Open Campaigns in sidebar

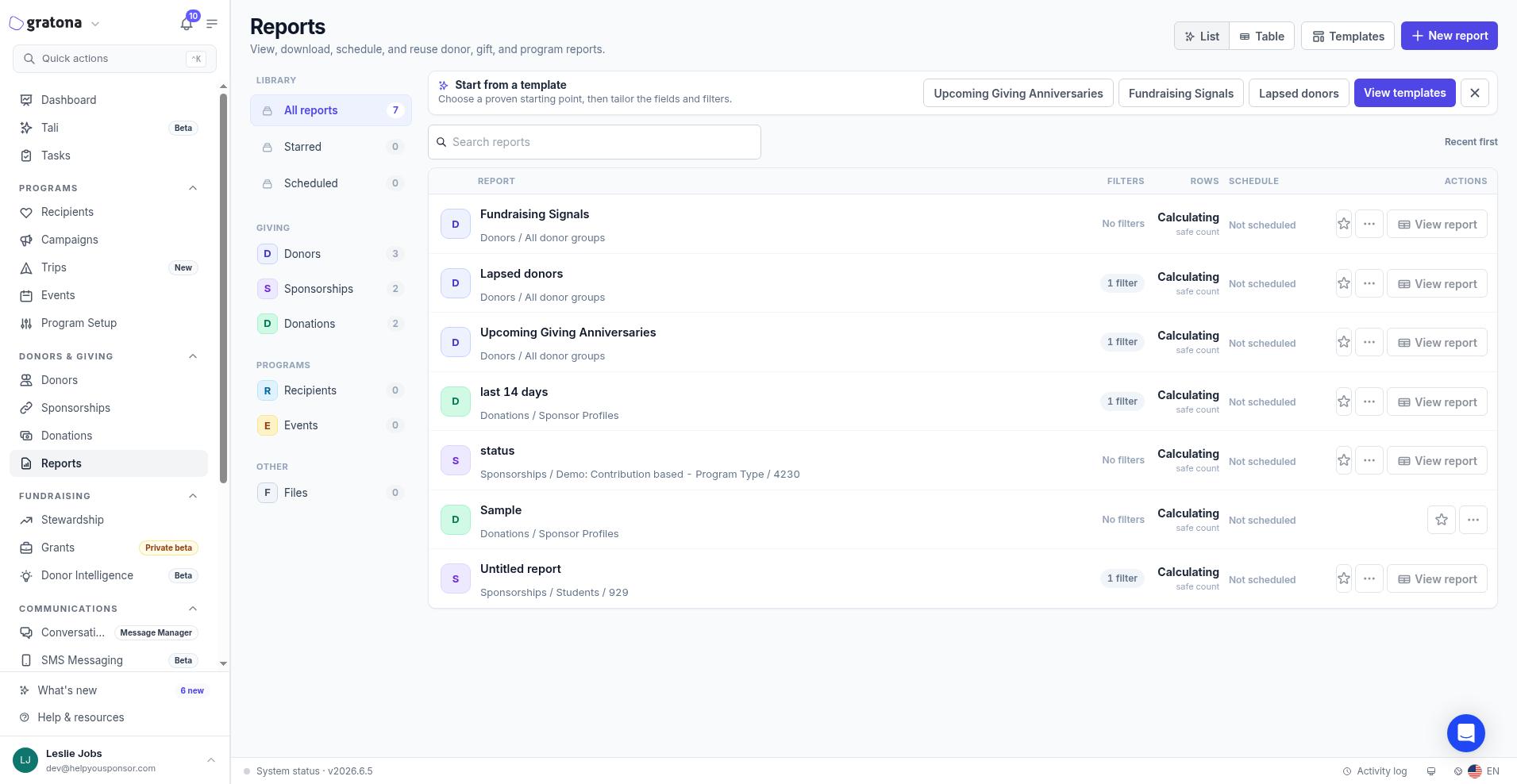(109, 240)
